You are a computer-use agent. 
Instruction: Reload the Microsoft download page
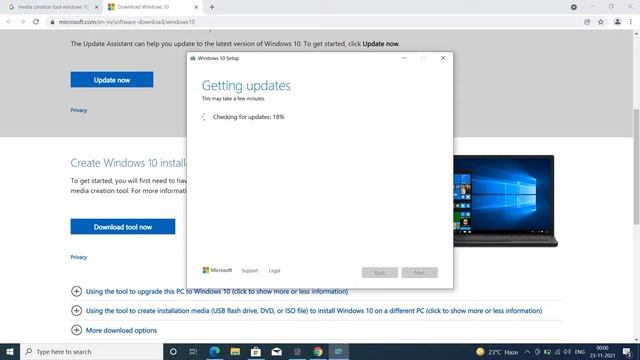pos(36,22)
